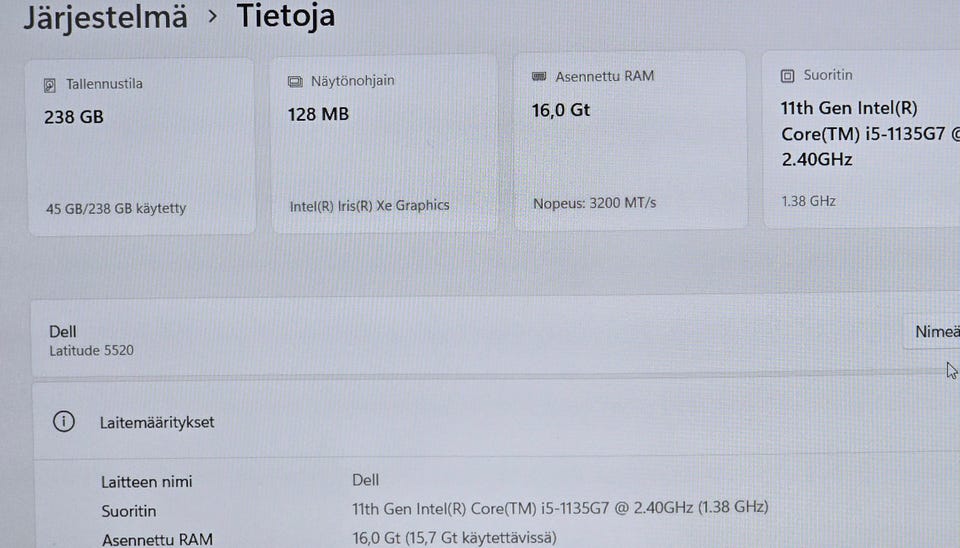Screen dimensions: 960x548
Task: Select the 45 GB/238 GB käytetty text
Action: (116, 209)
